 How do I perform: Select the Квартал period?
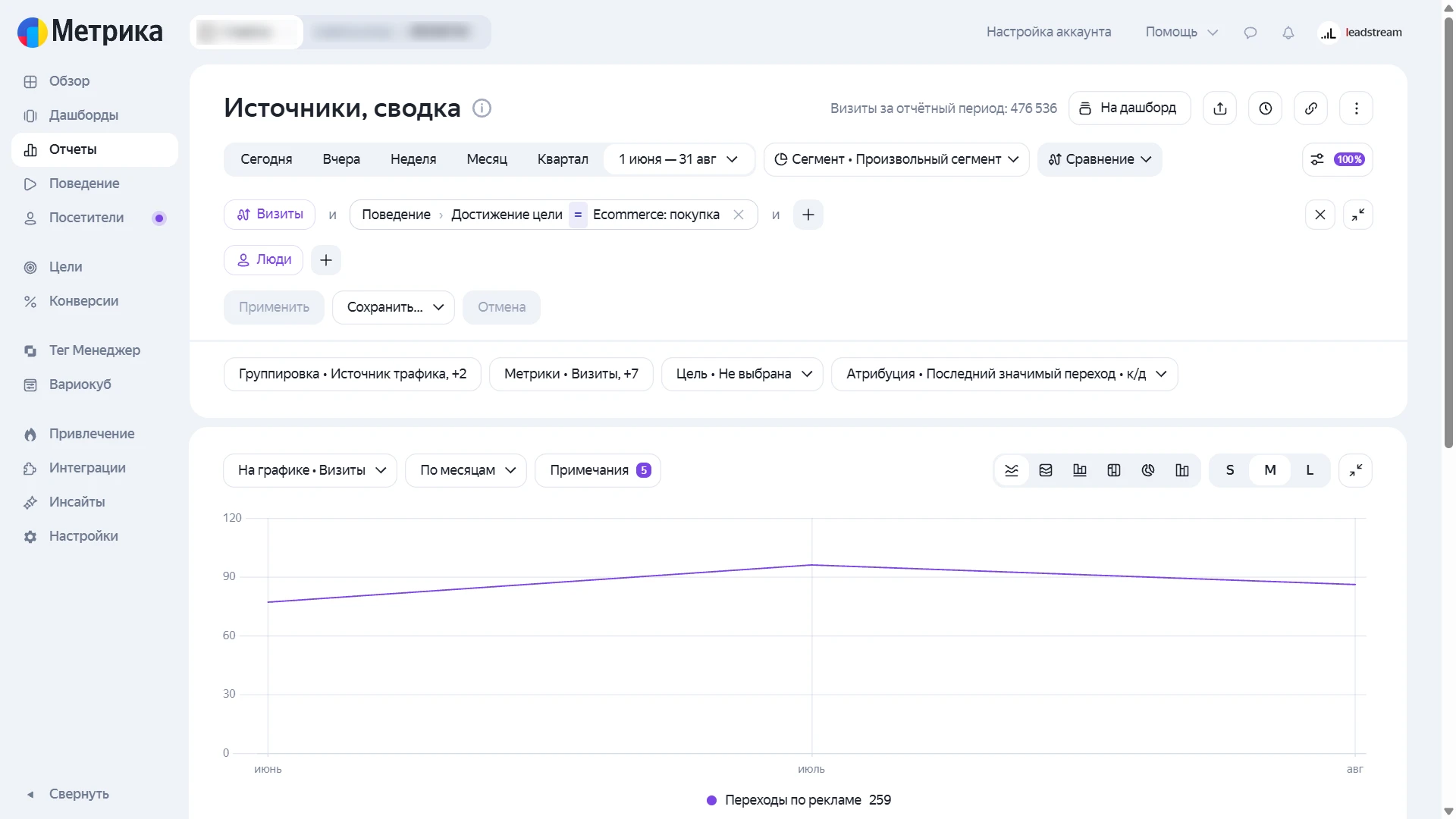pyautogui.click(x=563, y=159)
